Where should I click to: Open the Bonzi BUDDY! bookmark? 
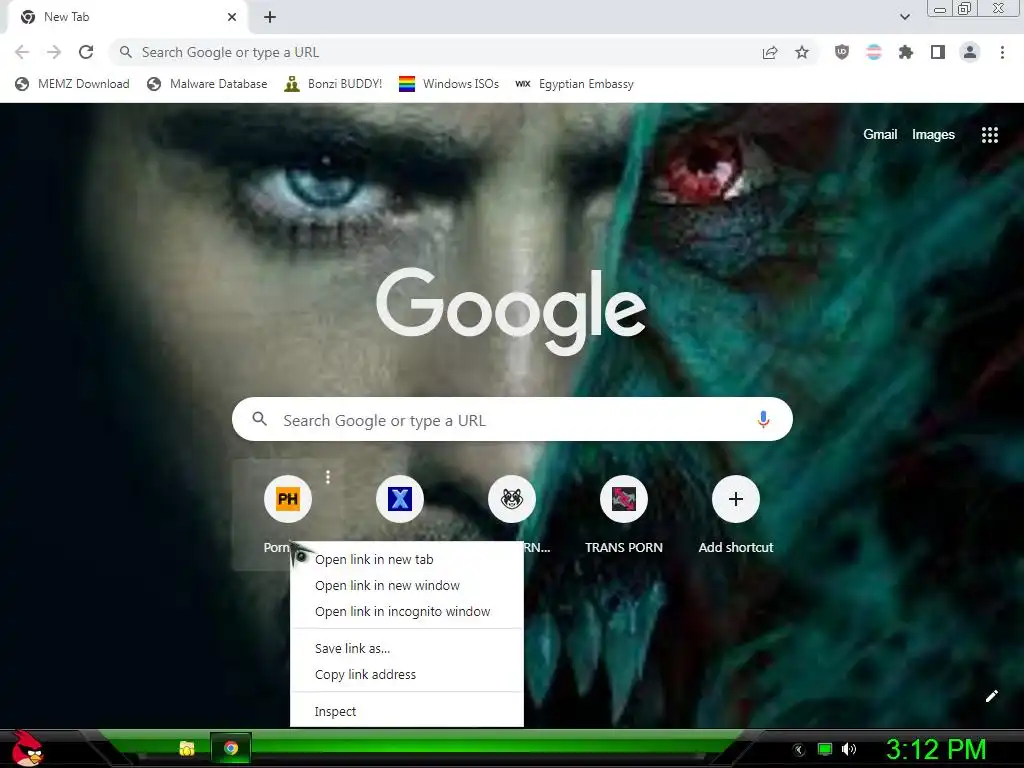[x=333, y=84]
